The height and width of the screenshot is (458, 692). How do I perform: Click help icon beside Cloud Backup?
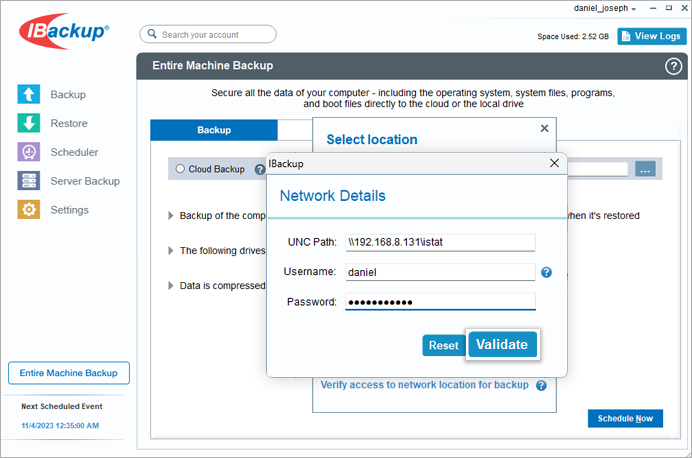pyautogui.click(x=260, y=169)
